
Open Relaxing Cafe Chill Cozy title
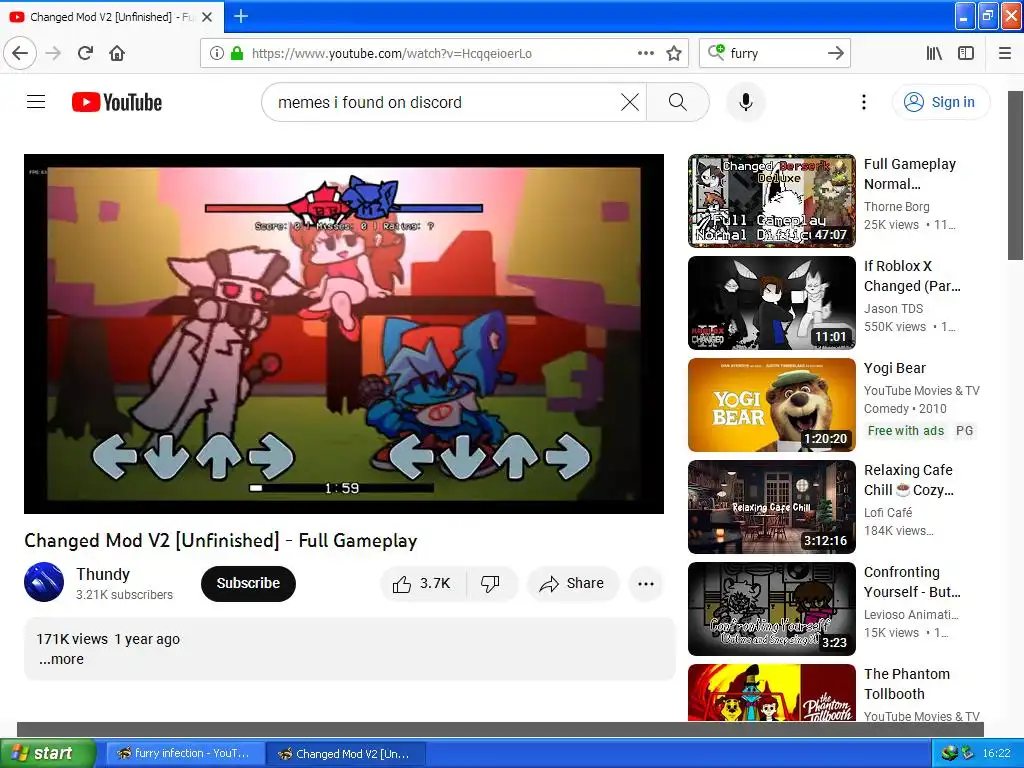pos(909,480)
